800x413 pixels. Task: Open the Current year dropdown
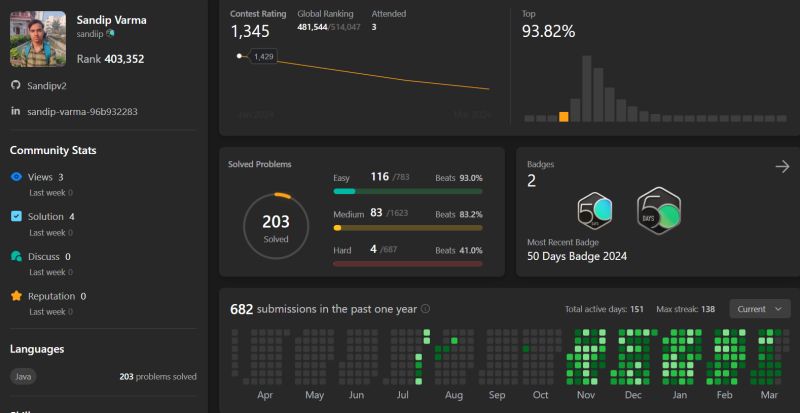click(x=760, y=309)
